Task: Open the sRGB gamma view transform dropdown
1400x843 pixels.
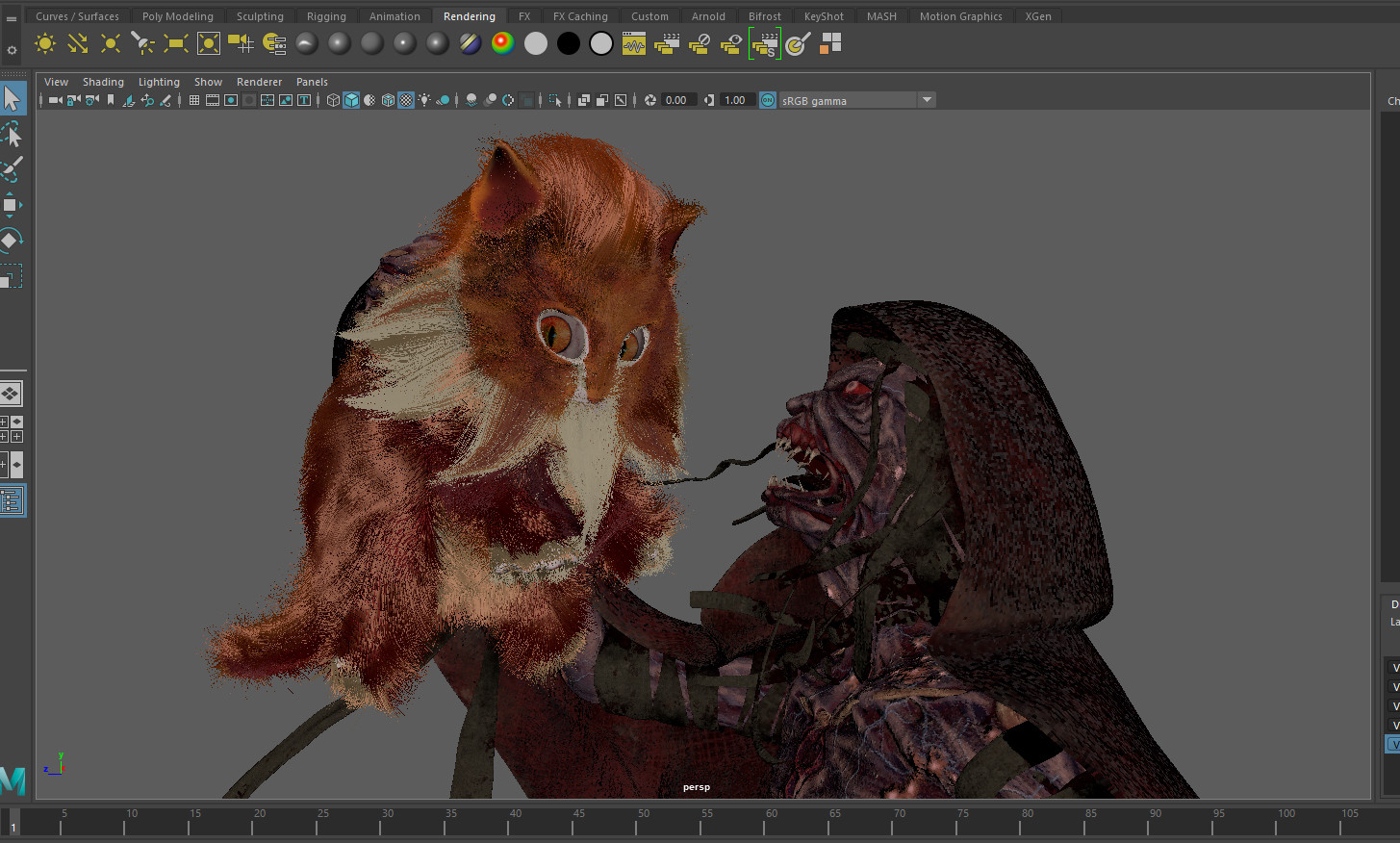Action: (926, 100)
